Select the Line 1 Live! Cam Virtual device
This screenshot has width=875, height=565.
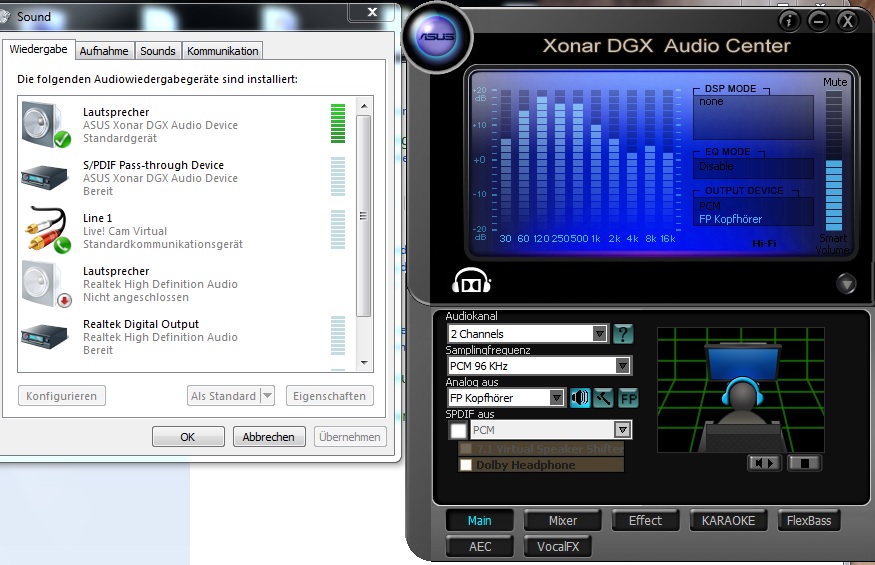186,231
